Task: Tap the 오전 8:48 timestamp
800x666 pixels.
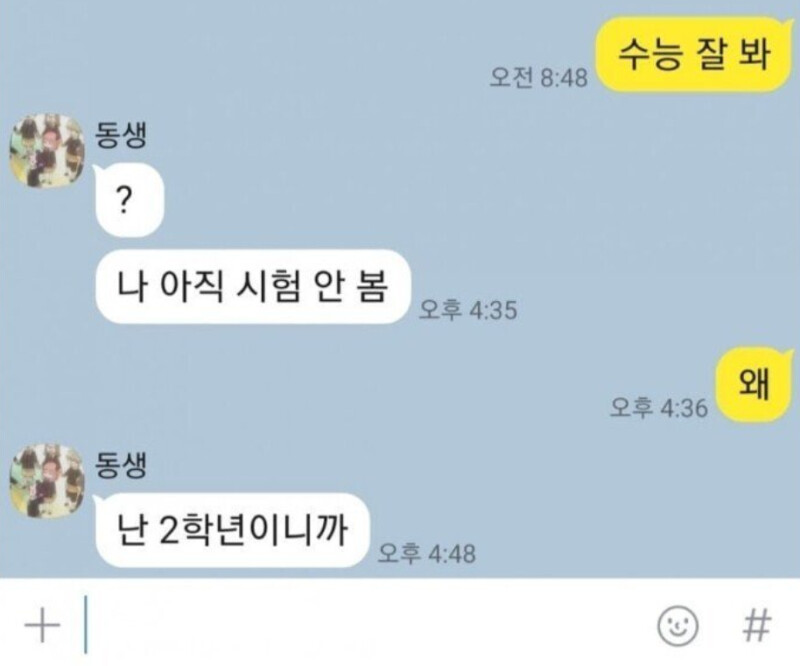Action: click(538, 78)
